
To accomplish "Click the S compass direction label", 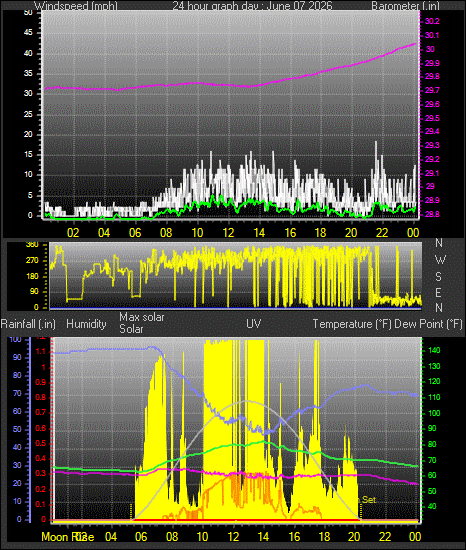I will point(438,277).
